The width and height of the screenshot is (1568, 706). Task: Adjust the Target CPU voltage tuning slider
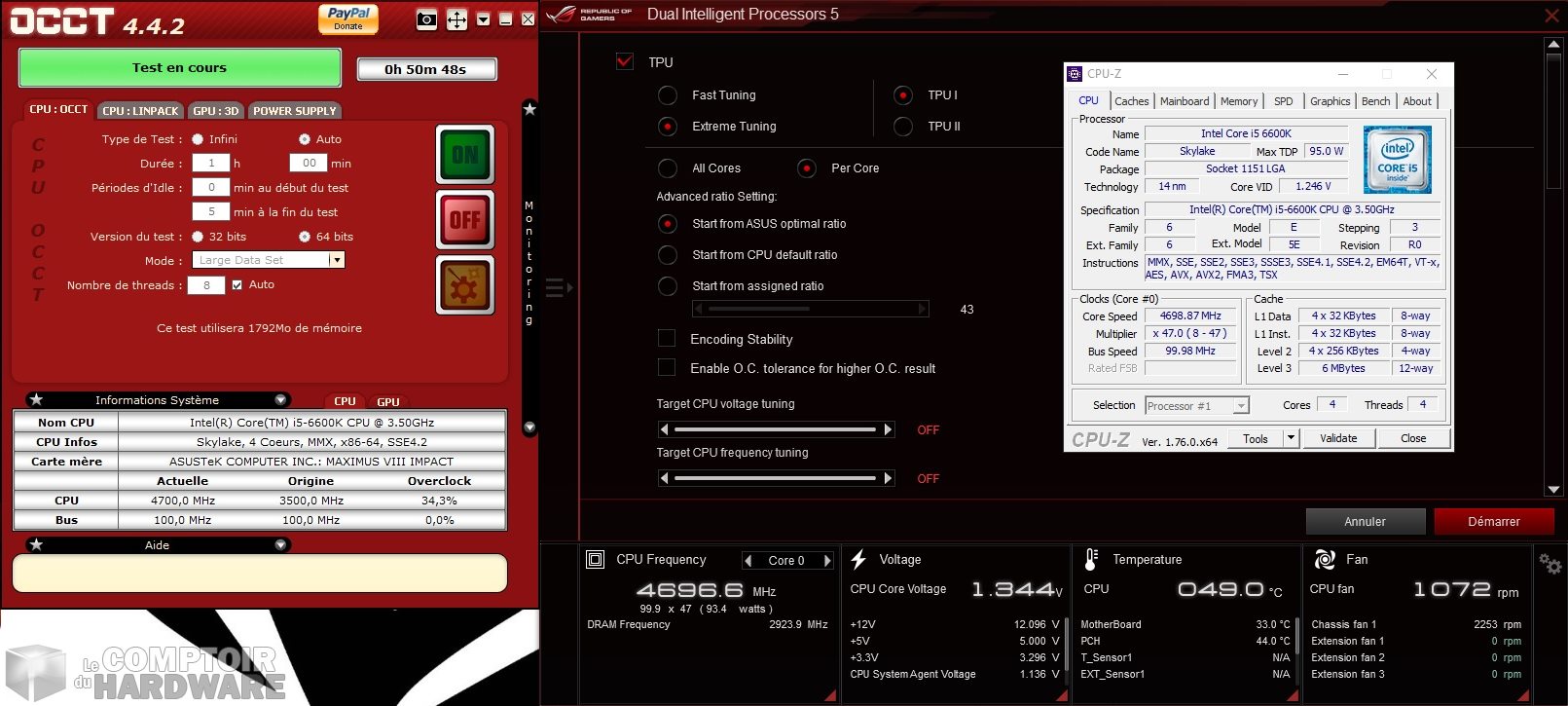coord(776,429)
